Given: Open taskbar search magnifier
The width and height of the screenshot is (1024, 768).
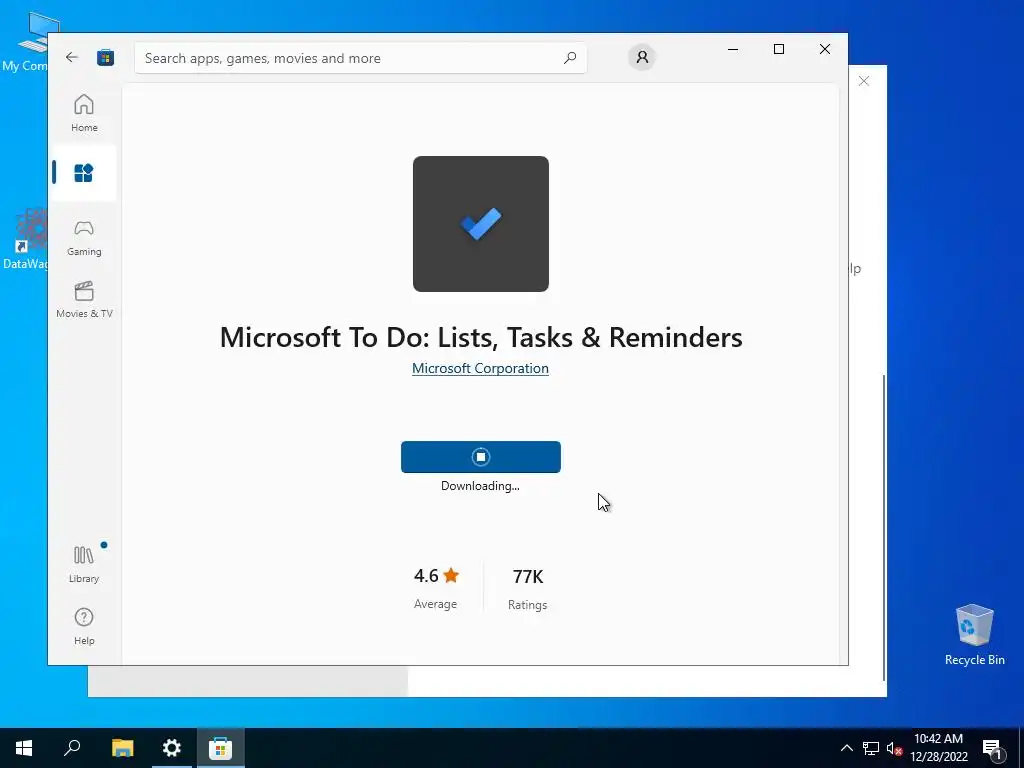Looking at the screenshot, I should pyautogui.click(x=72, y=748).
